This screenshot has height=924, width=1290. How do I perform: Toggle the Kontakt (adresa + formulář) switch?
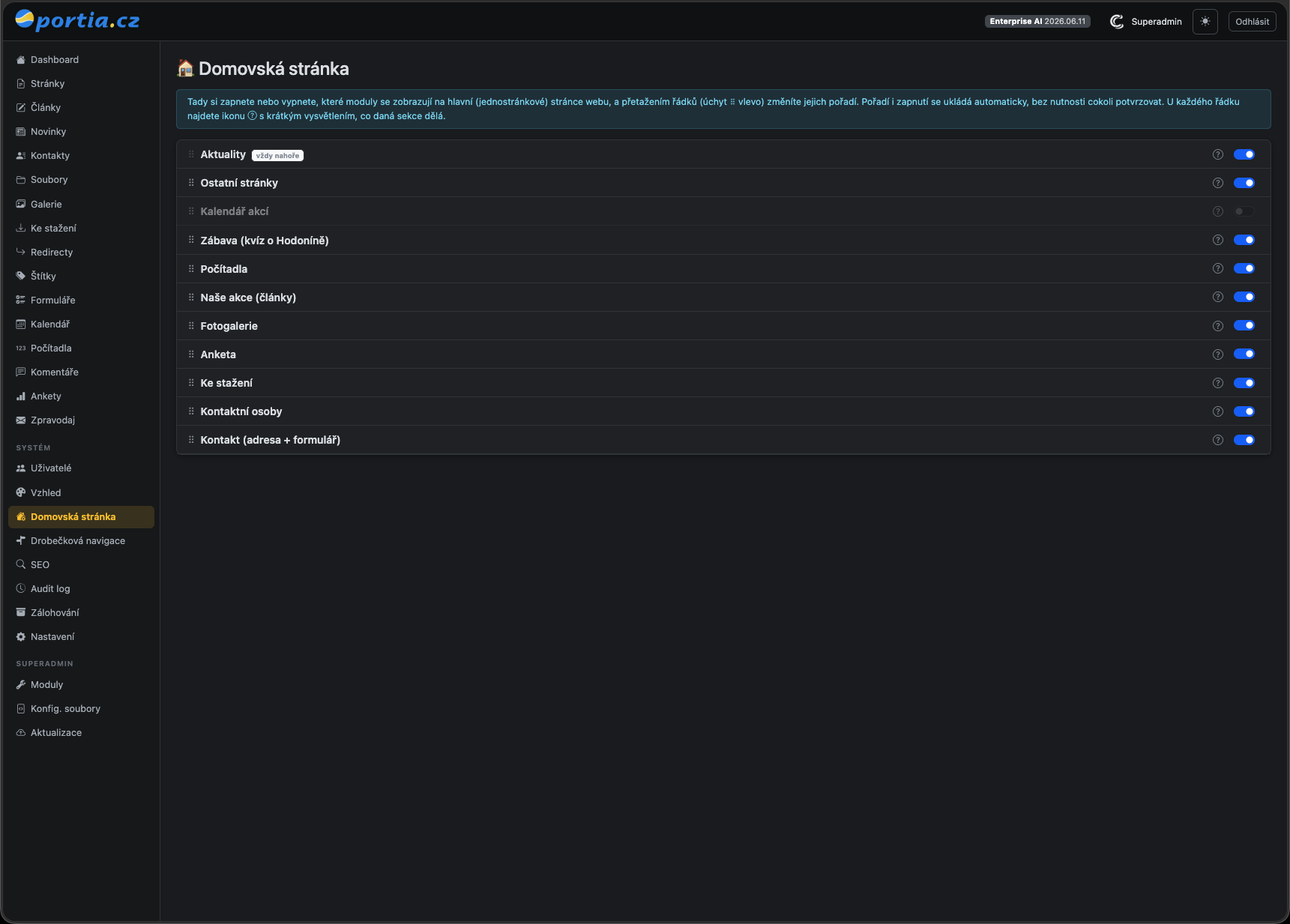click(1244, 440)
